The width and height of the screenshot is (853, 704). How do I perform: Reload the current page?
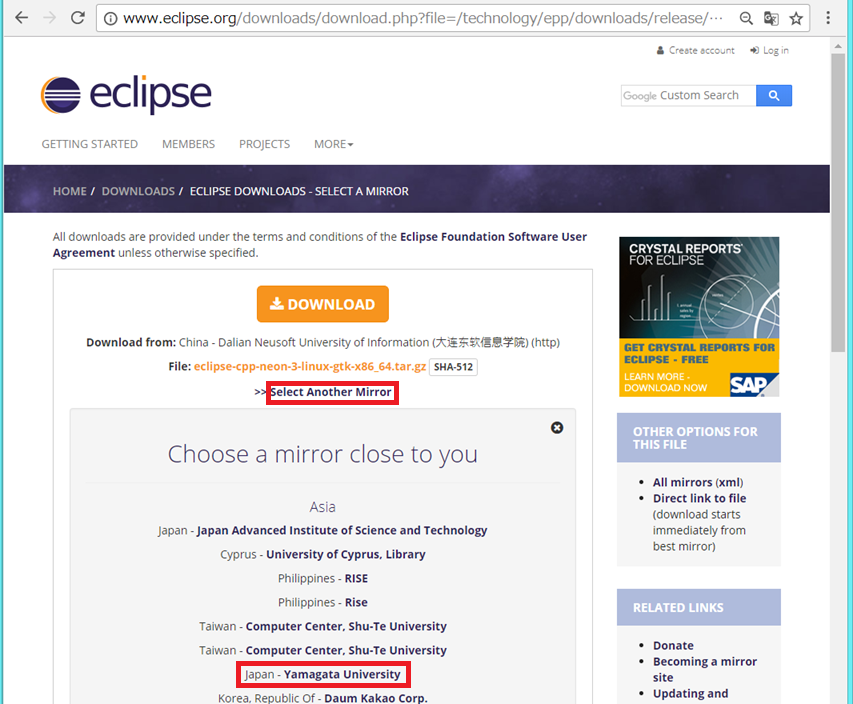[80, 17]
